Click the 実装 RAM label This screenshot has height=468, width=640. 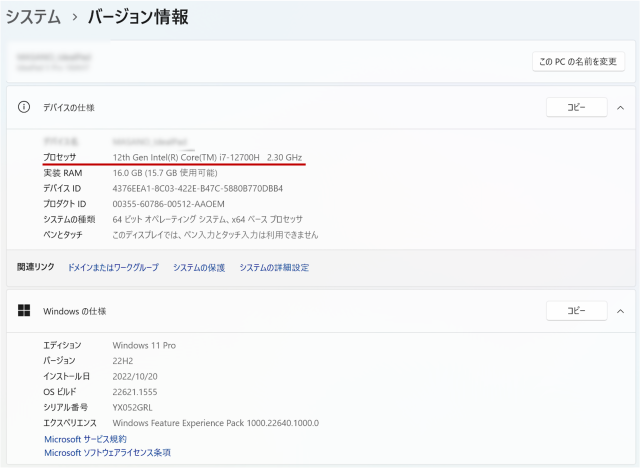point(63,173)
